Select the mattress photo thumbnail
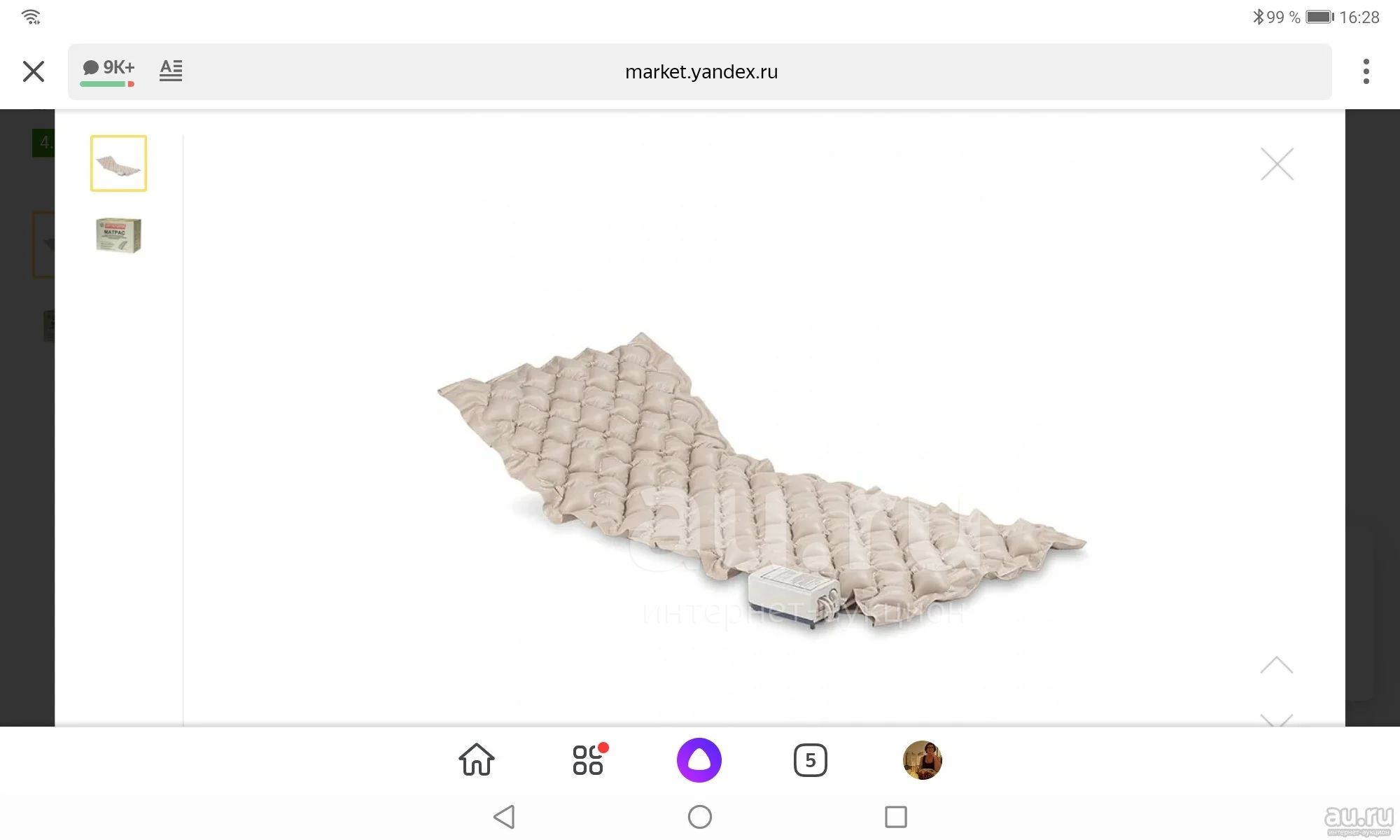Screen dimensions: 1400x840 118,163
